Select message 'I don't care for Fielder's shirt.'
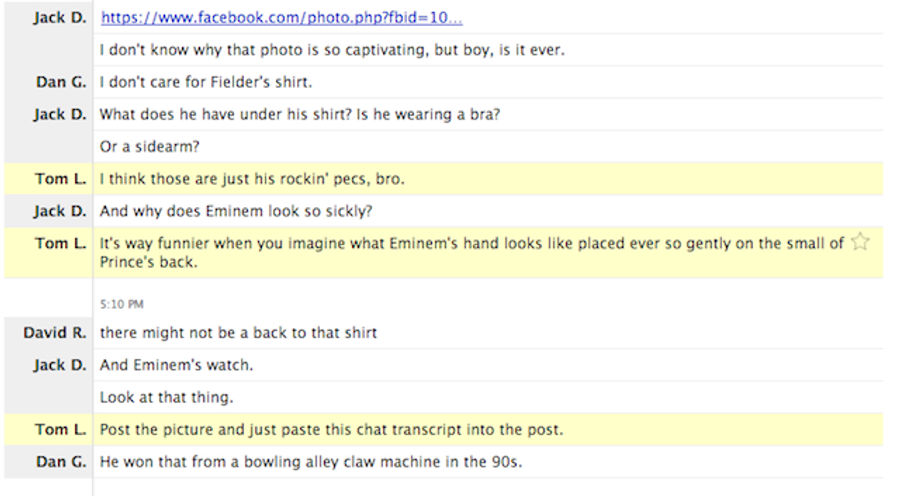 pos(205,82)
